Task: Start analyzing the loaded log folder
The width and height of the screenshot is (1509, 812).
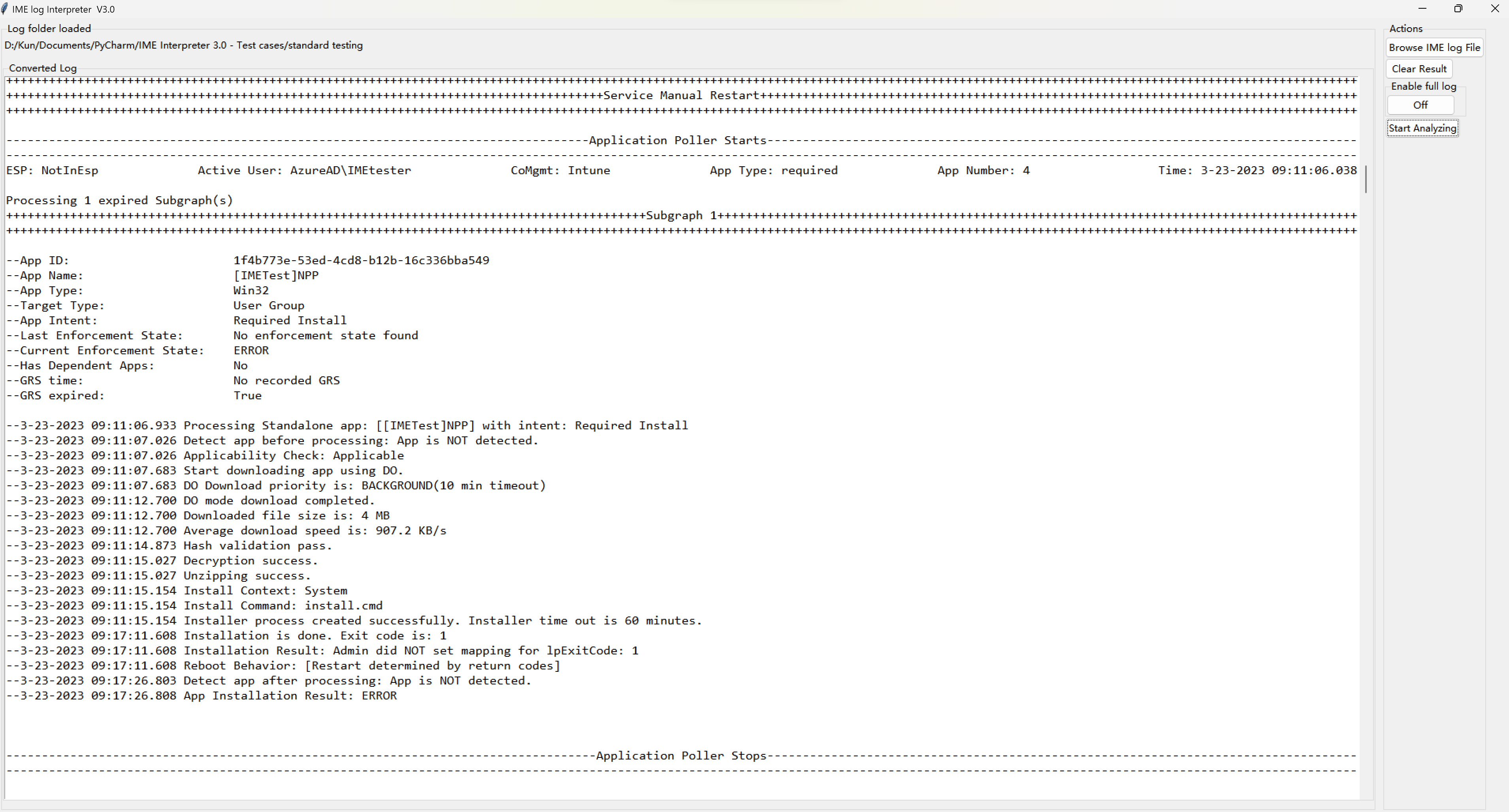Action: click(x=1422, y=128)
